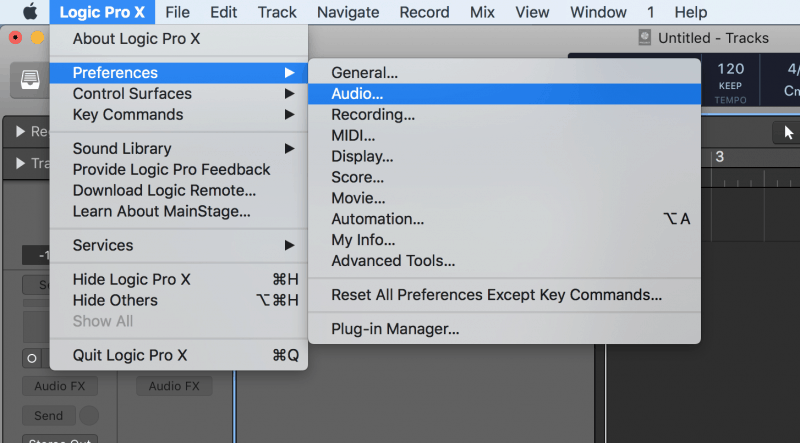Choose Hide Others
The width and height of the screenshot is (800, 443).
(x=179, y=300)
